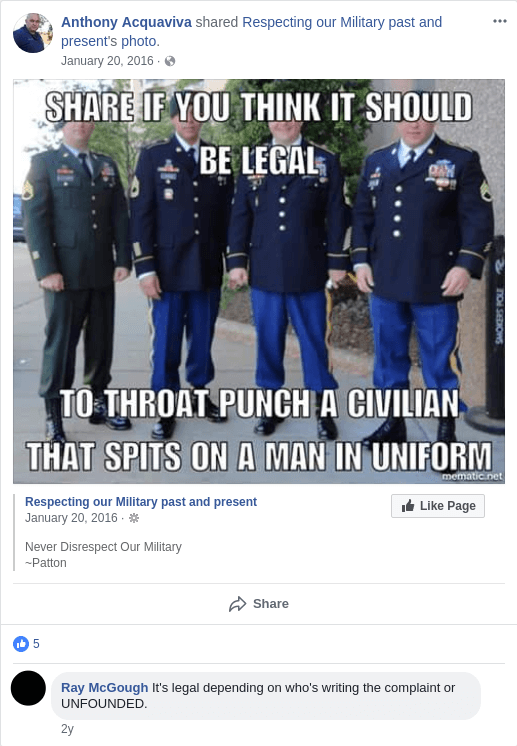Viewport: 517px width, 746px height.
Task: Open the original post's January 20, 2016 date
Action: click(x=71, y=518)
